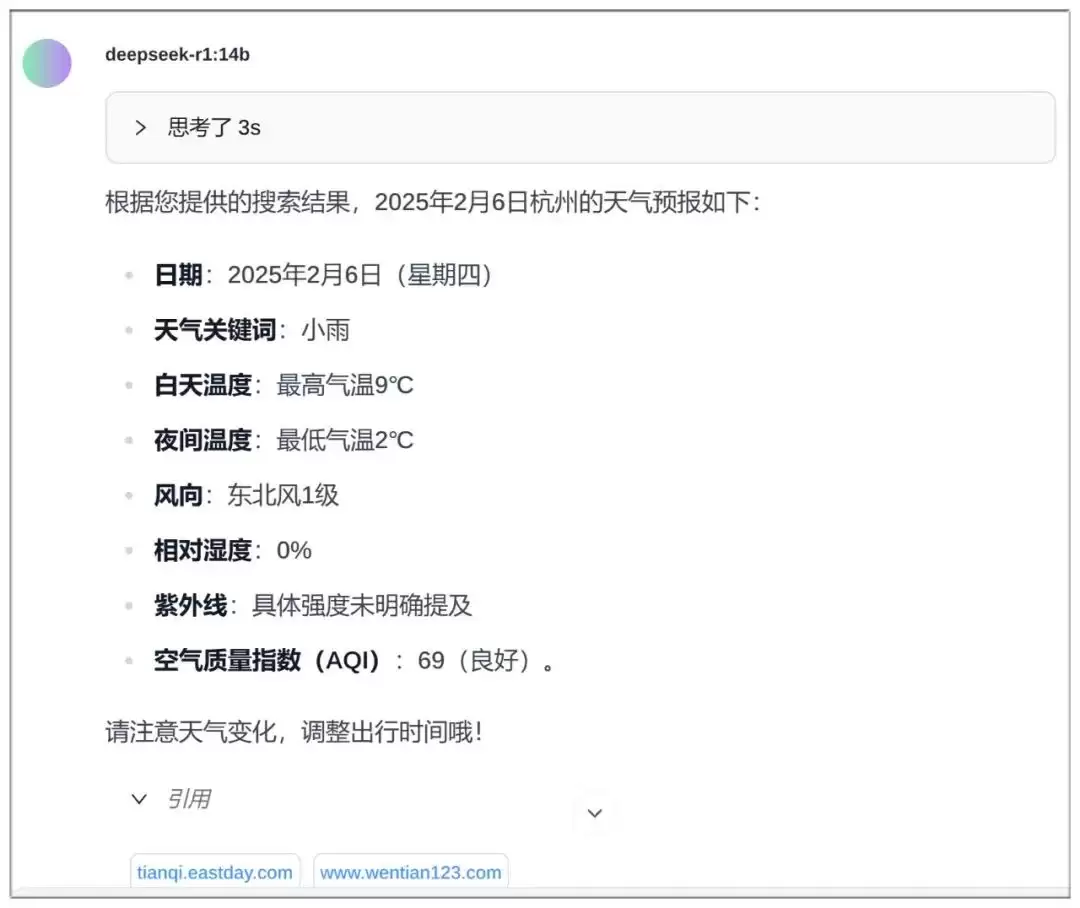Click the tianqi.eastday.com source chip tab
This screenshot has height=908, width=1080.
pos(215,871)
